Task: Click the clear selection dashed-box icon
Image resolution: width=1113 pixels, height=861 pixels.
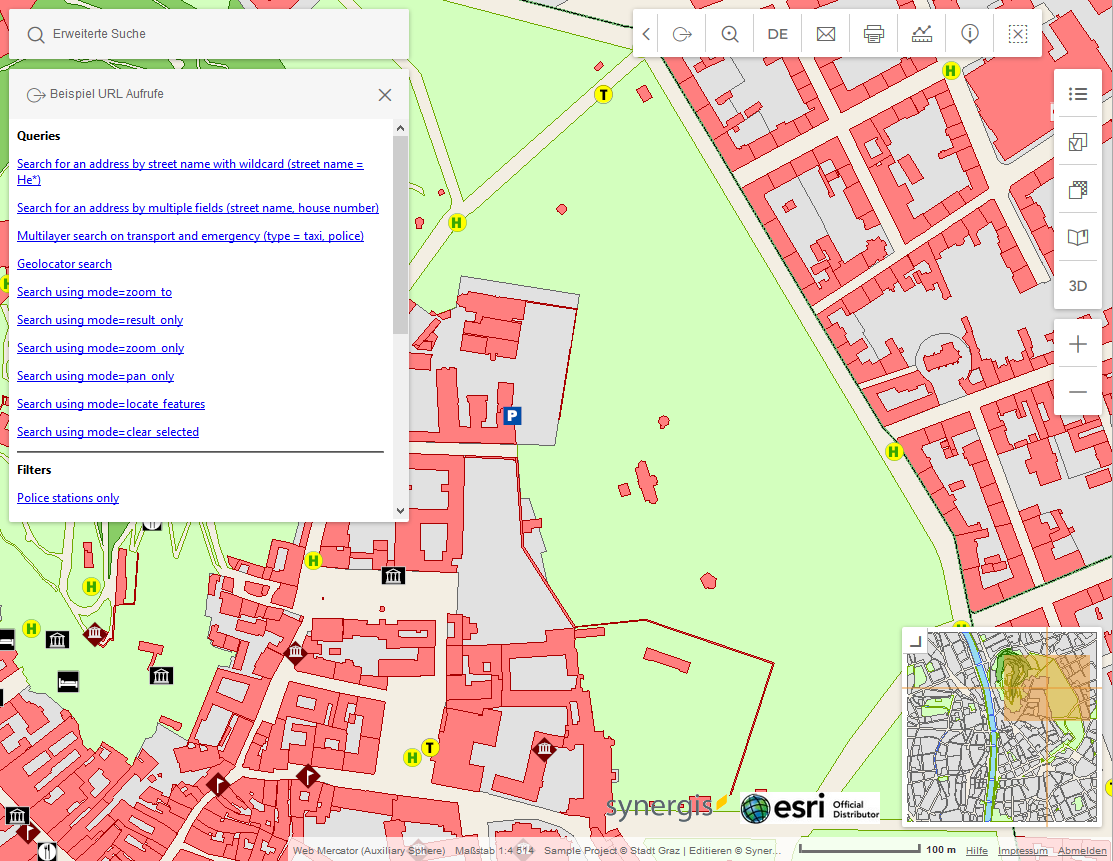Action: tap(1018, 34)
